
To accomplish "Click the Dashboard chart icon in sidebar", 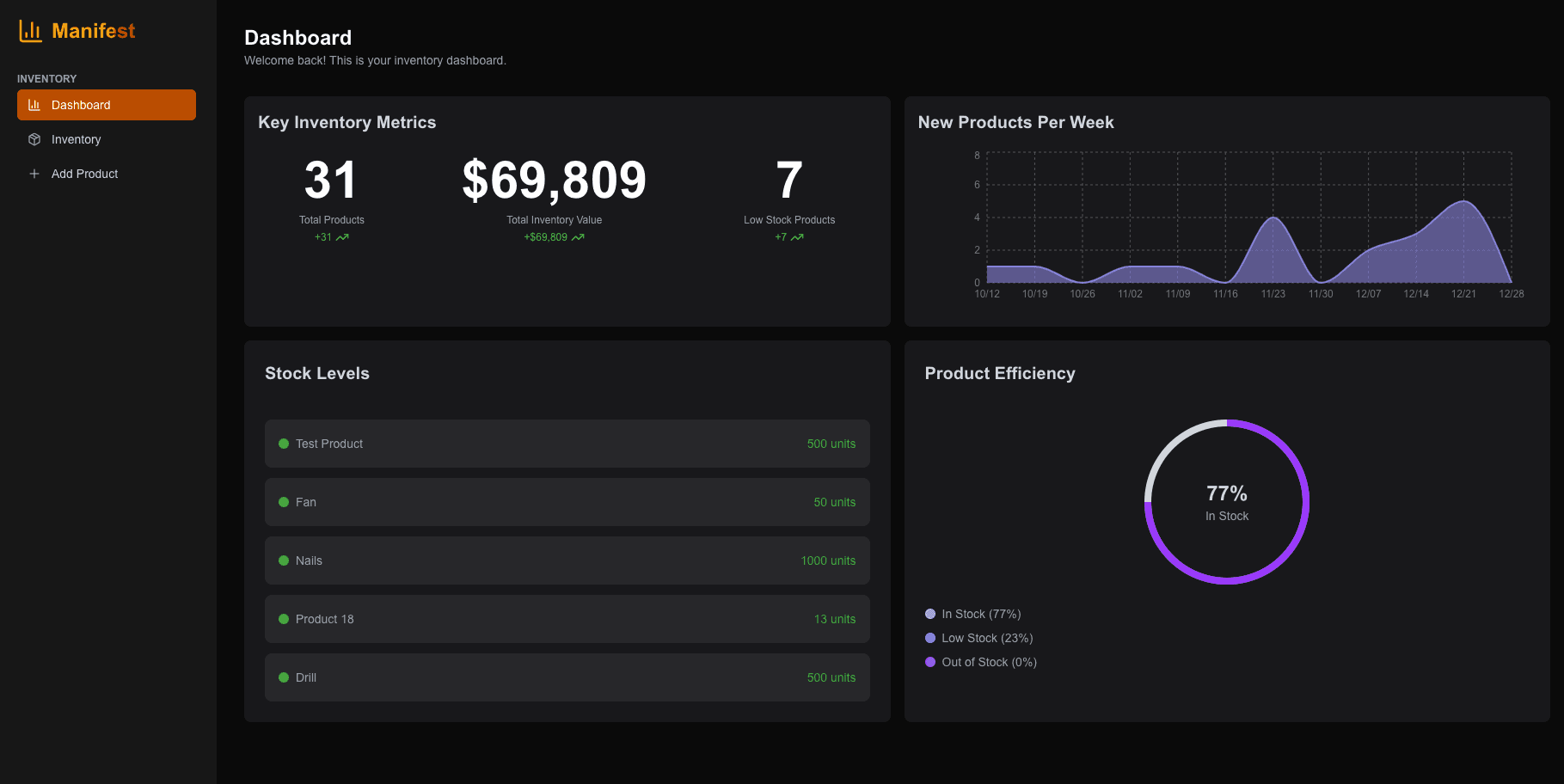I will coord(34,105).
